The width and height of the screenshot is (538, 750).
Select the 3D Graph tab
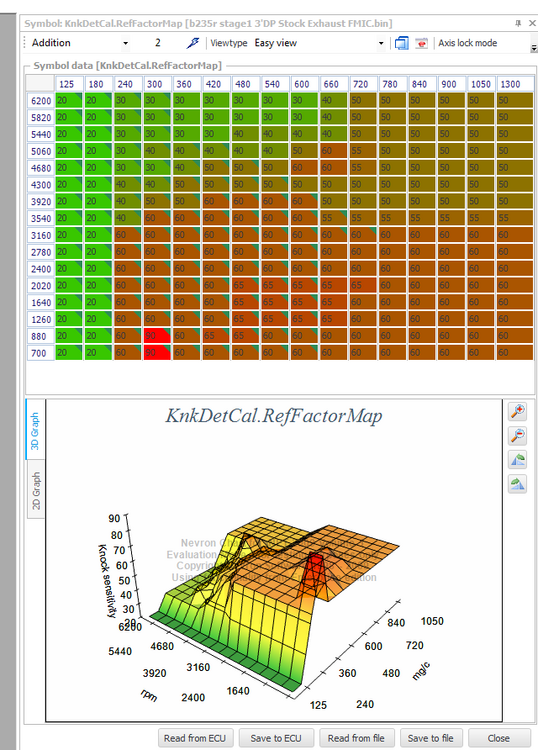[x=35, y=430]
